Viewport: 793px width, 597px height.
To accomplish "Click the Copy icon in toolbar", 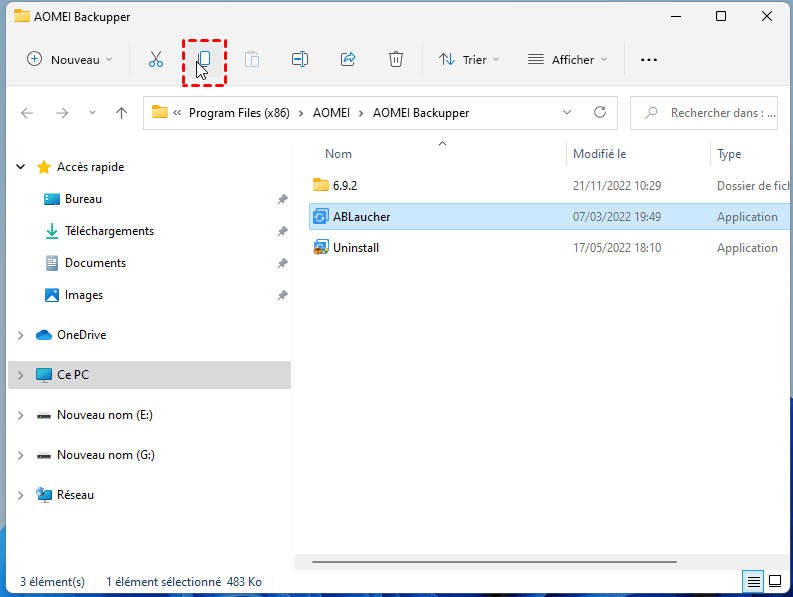I will (204, 60).
